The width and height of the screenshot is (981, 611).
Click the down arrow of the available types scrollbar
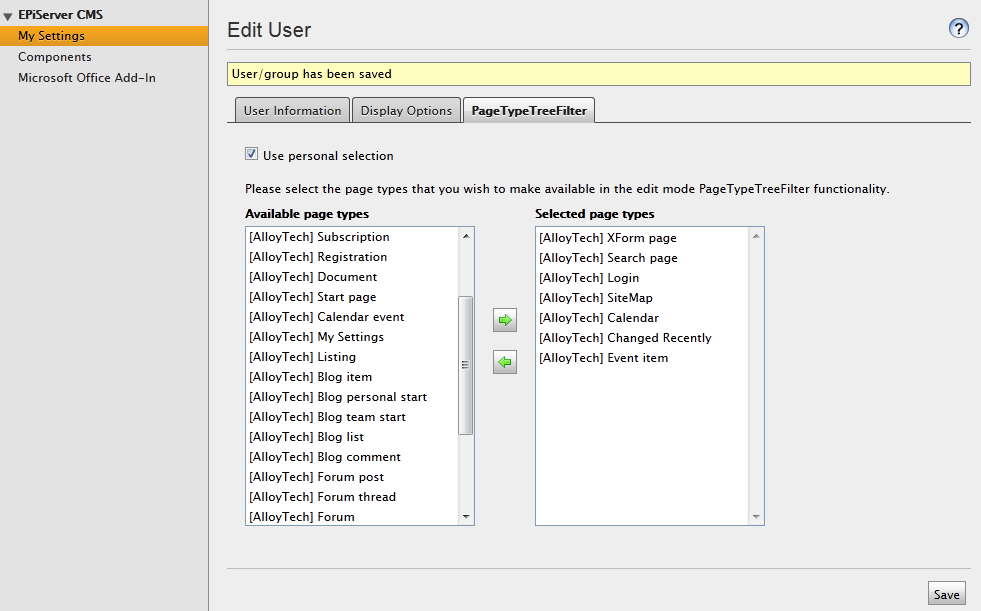pos(465,517)
